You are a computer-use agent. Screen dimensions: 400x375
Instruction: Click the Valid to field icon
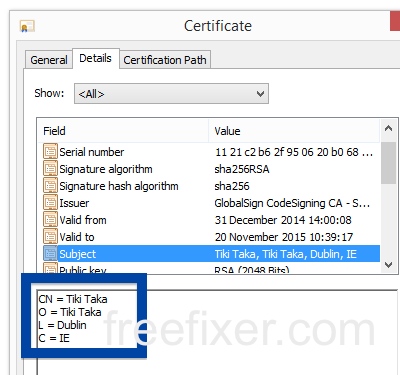50,237
